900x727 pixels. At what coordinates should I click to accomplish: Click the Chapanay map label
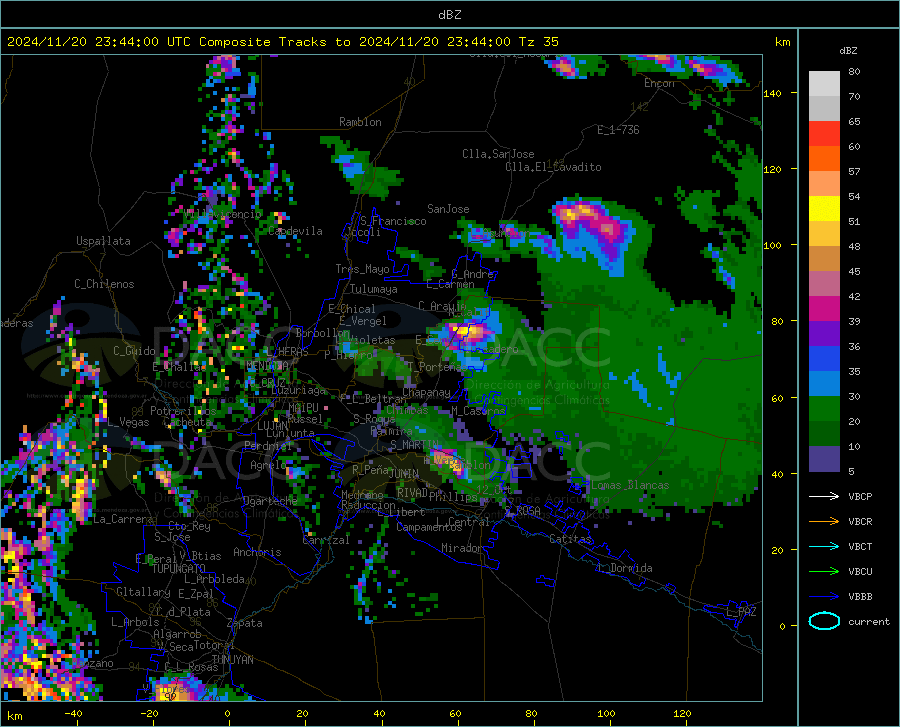[x=426, y=392]
